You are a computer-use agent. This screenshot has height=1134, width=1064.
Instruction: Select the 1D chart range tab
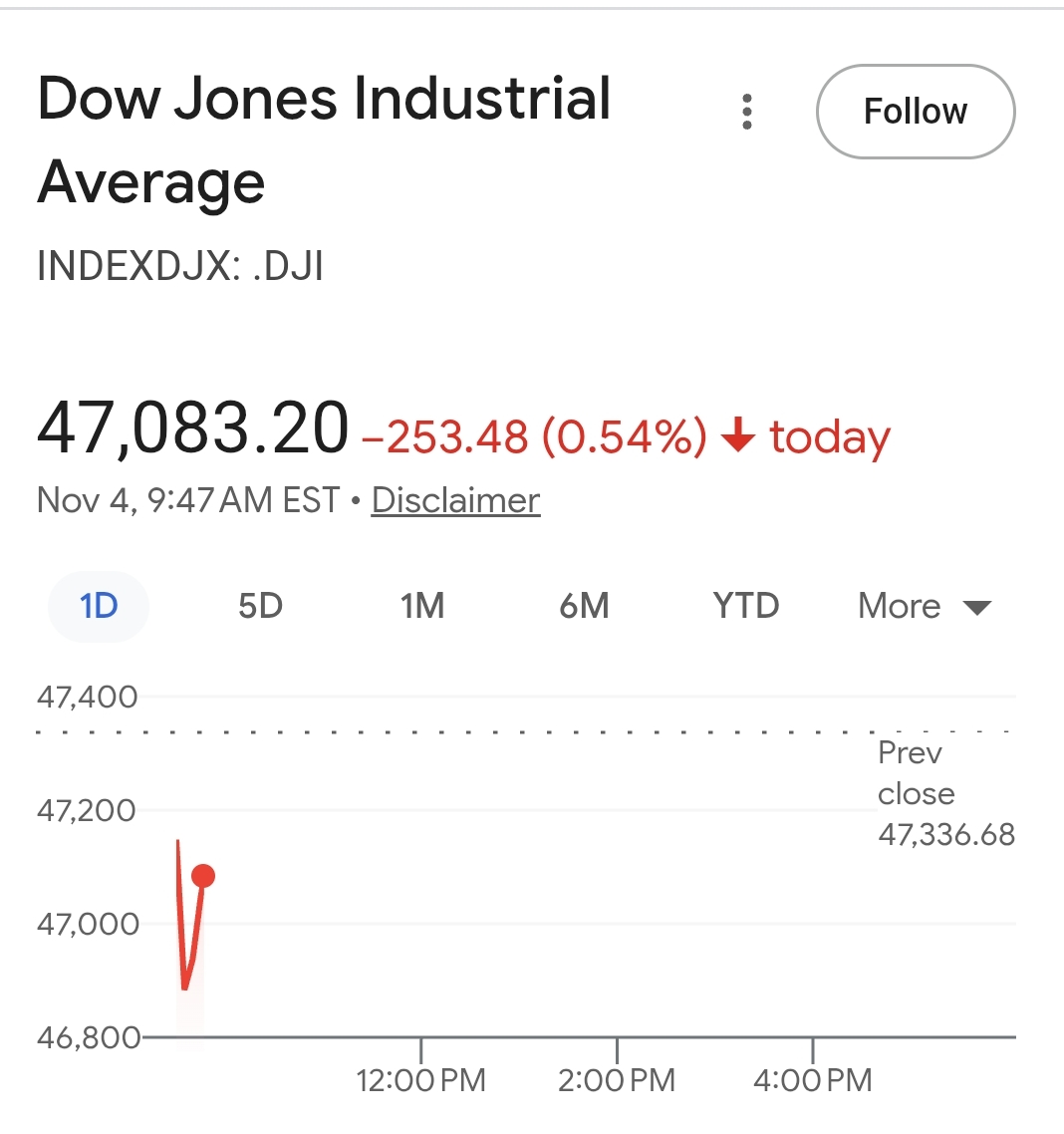99,606
